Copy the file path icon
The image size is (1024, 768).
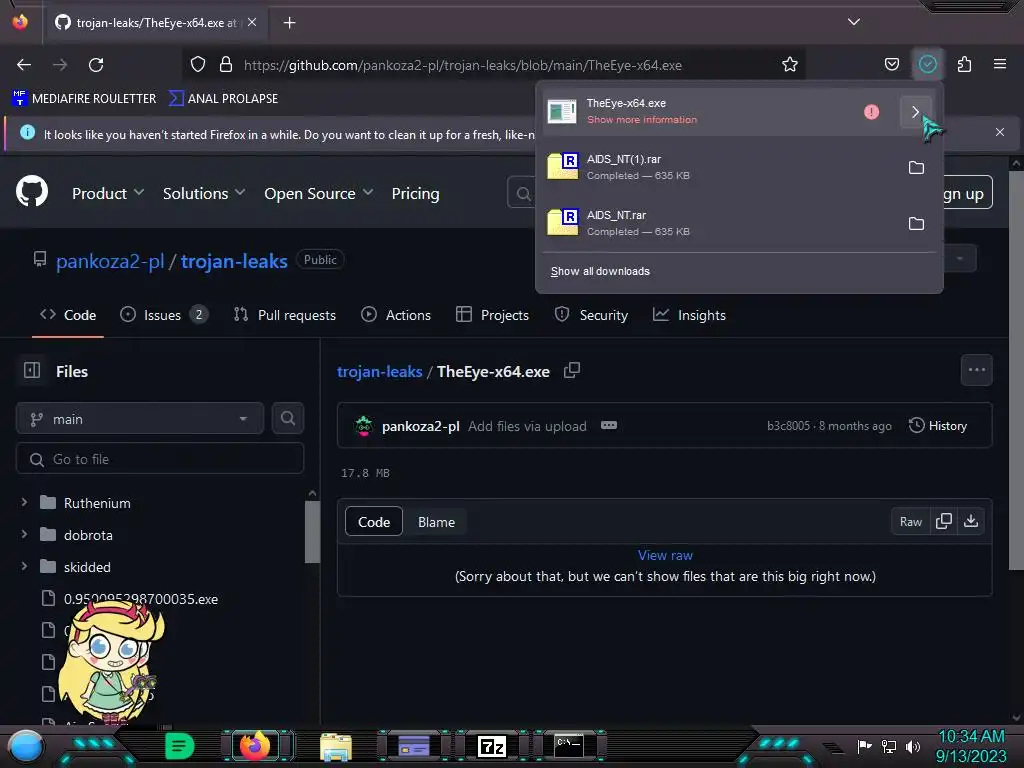[571, 370]
